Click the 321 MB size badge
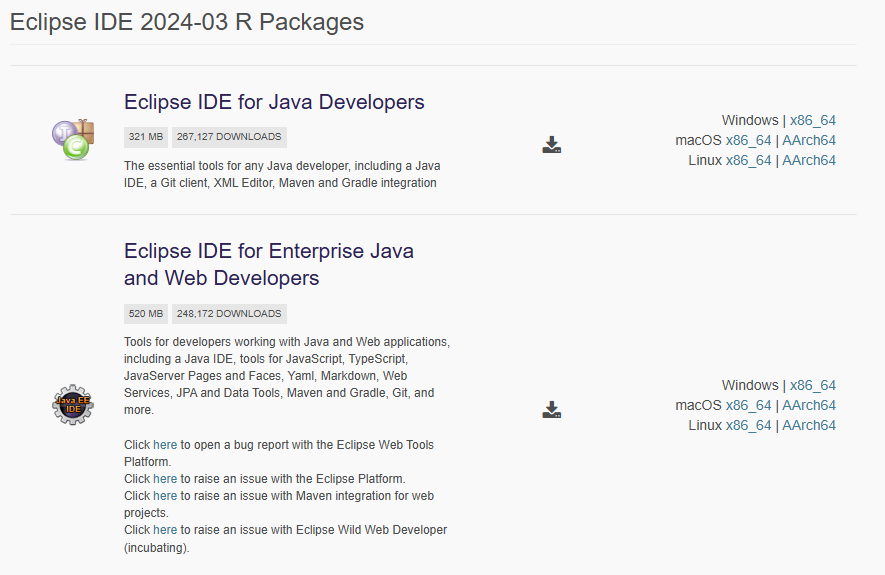 tap(146, 137)
